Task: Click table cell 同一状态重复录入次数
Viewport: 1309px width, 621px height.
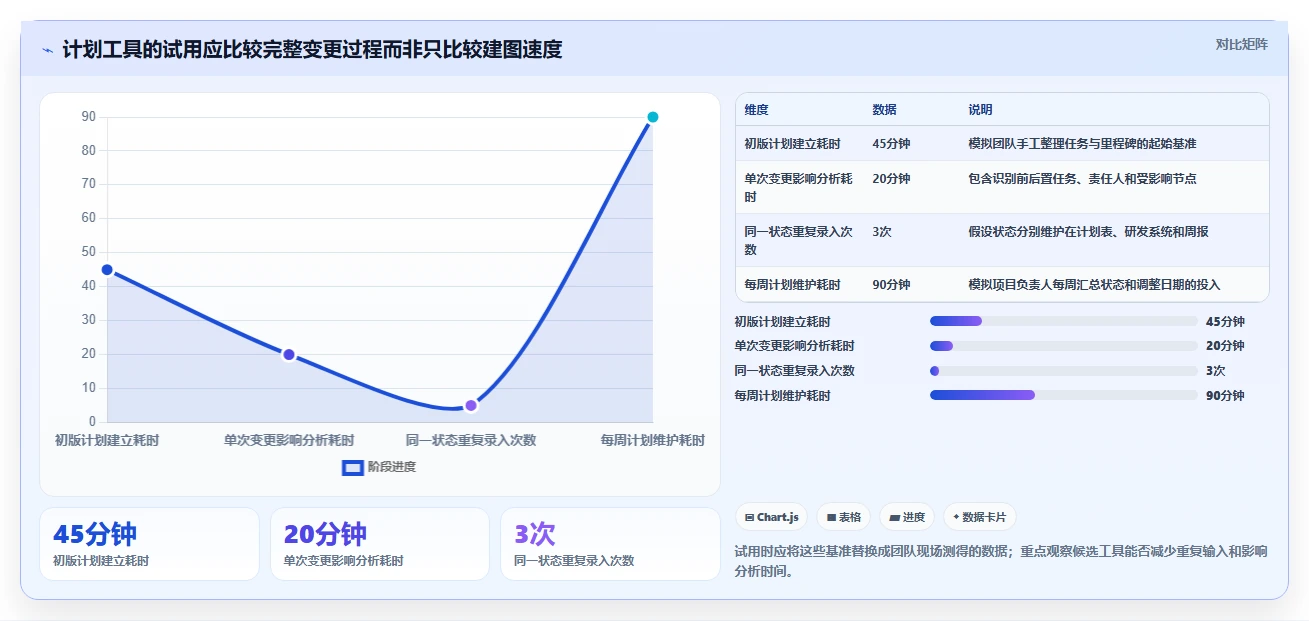Action: (x=799, y=240)
